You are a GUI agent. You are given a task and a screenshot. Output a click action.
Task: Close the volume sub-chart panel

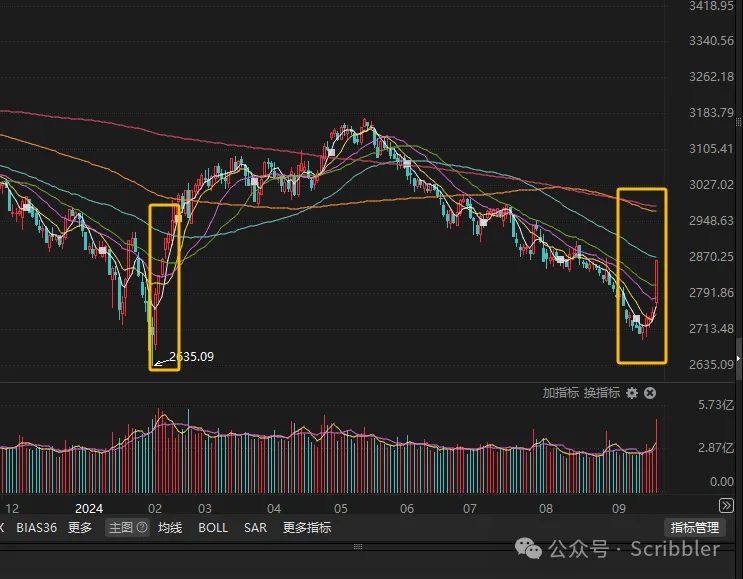click(650, 393)
